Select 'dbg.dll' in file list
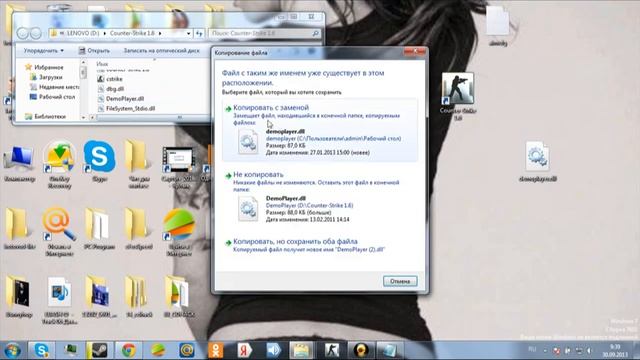 111,89
